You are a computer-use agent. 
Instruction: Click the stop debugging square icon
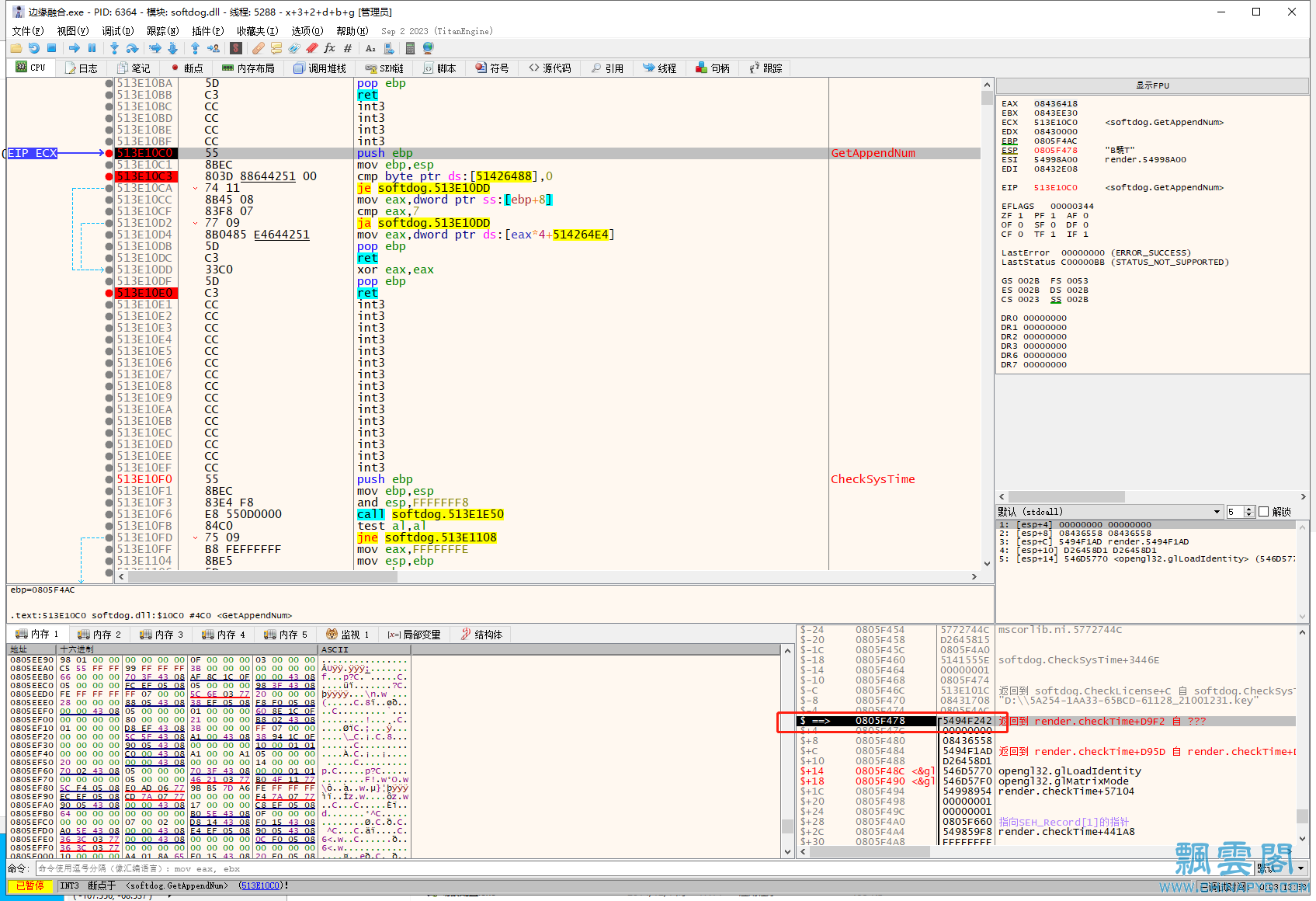(x=52, y=48)
